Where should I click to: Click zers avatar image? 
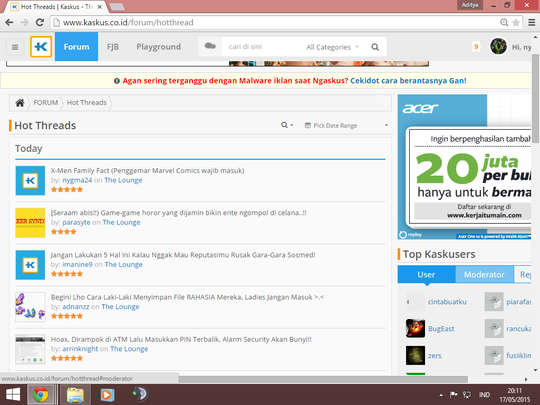[415, 355]
